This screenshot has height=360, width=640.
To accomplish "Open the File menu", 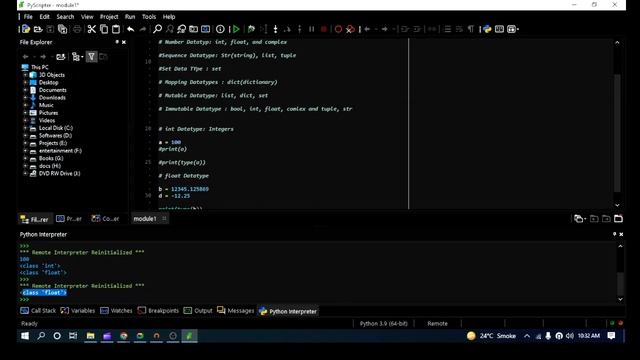I will (x=28, y=17).
